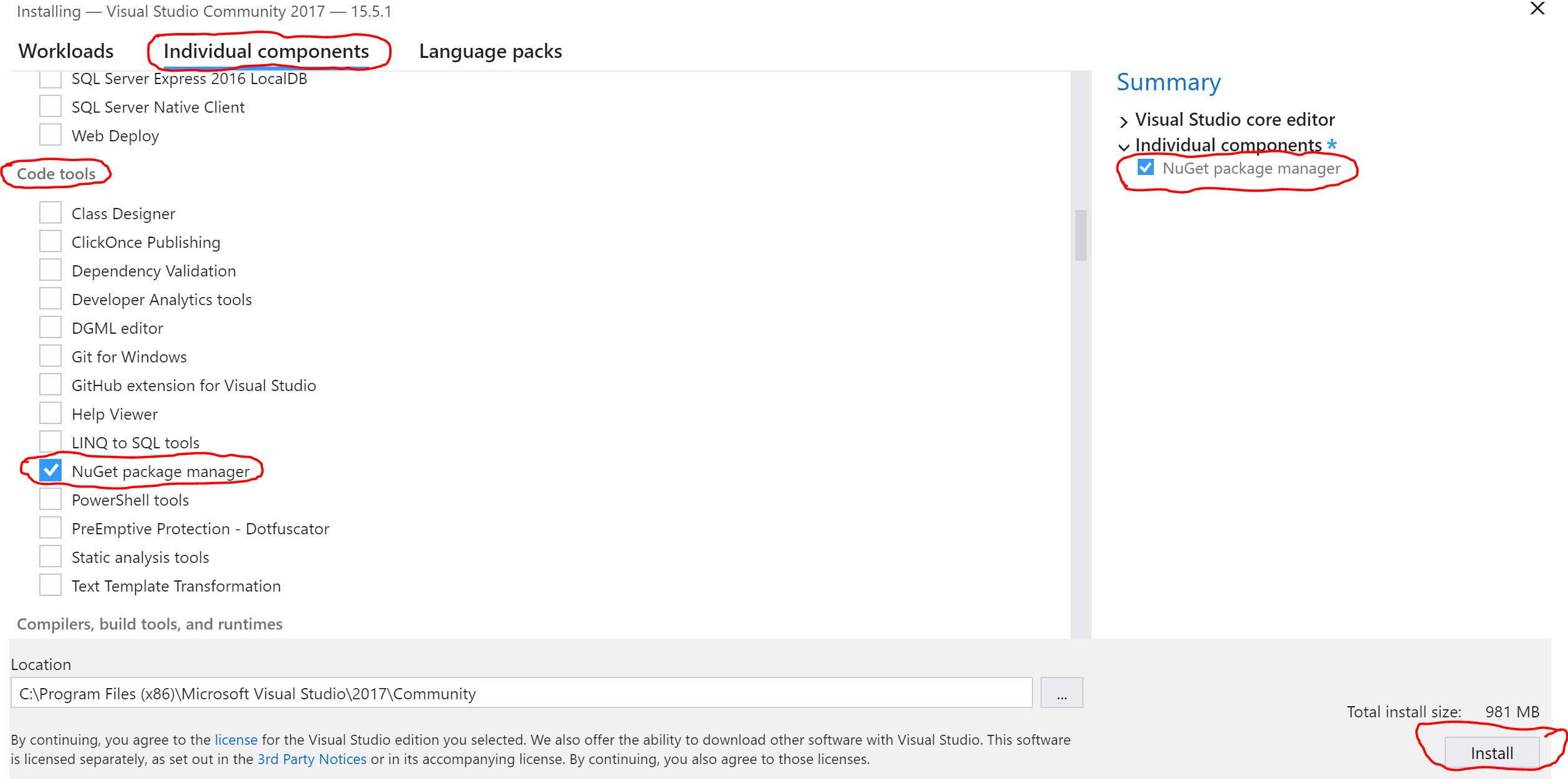Tick Developer Analytics tools checkbox
The height and width of the screenshot is (779, 1568).
(50, 299)
